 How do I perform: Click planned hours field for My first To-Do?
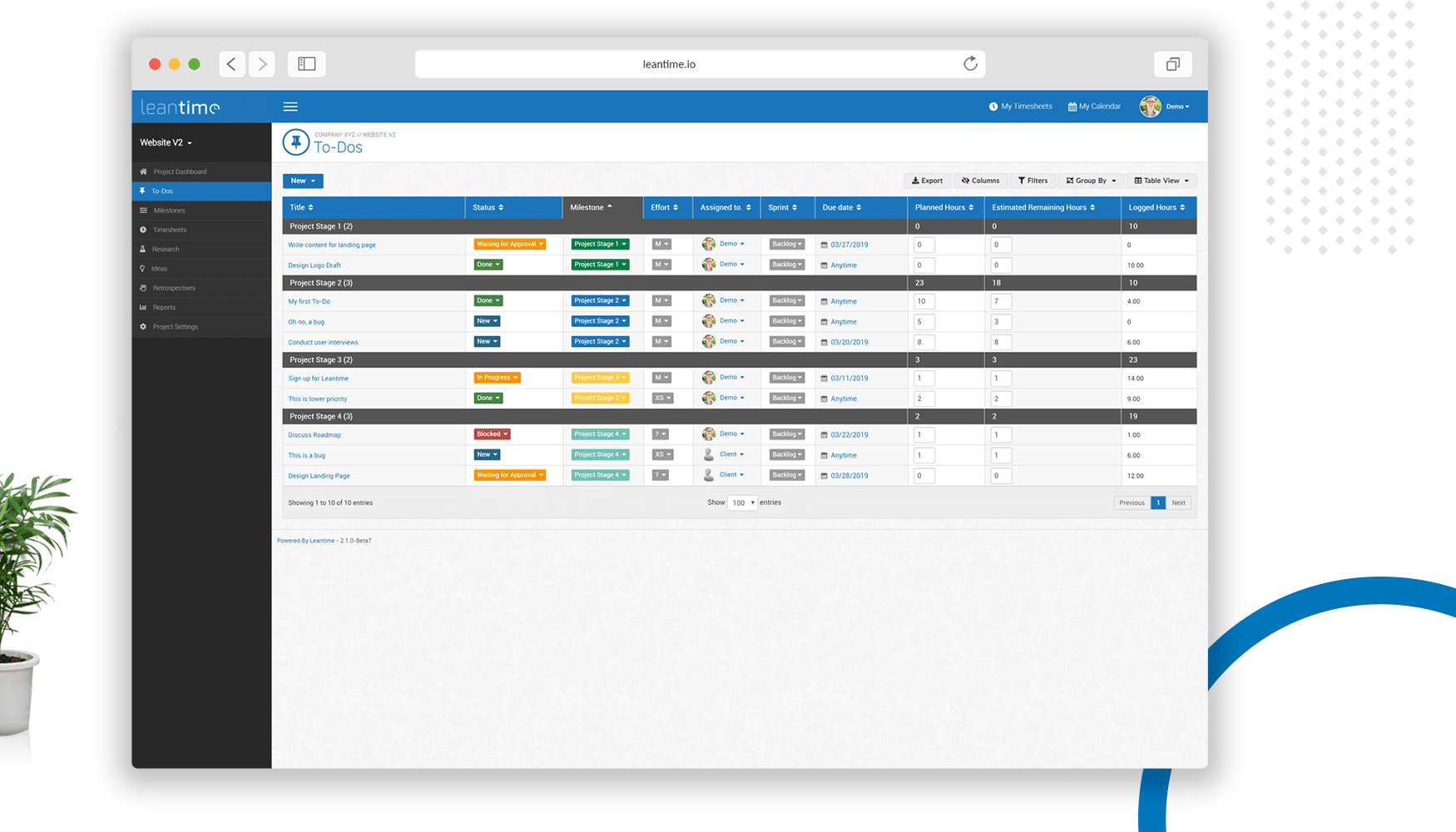coord(924,301)
